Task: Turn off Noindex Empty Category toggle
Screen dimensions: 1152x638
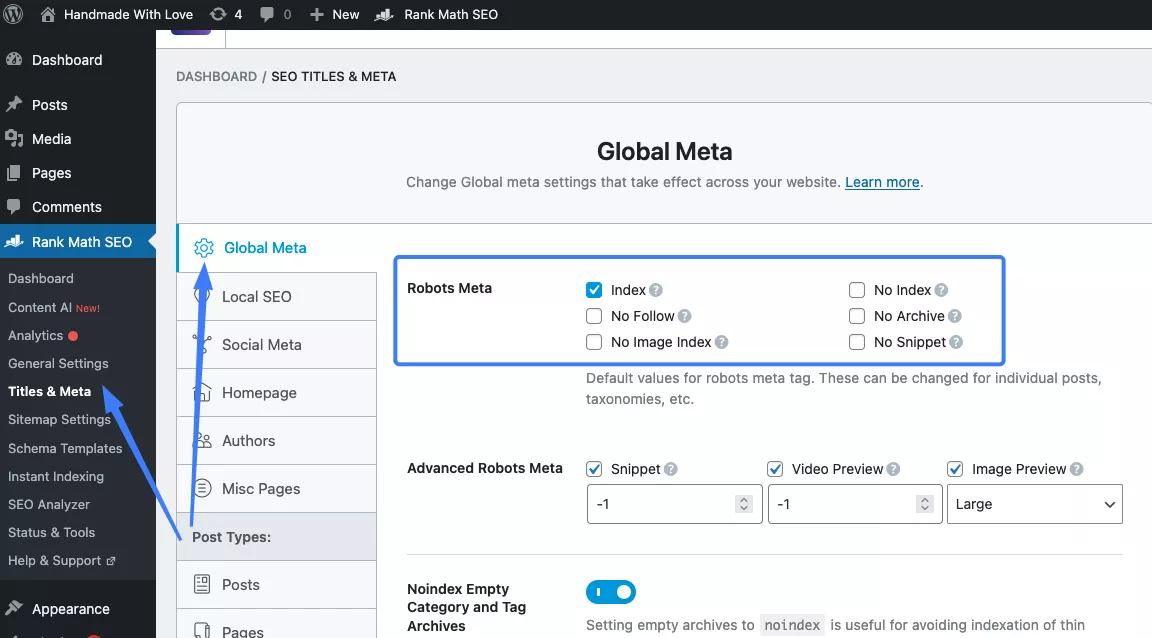Action: tap(611, 592)
